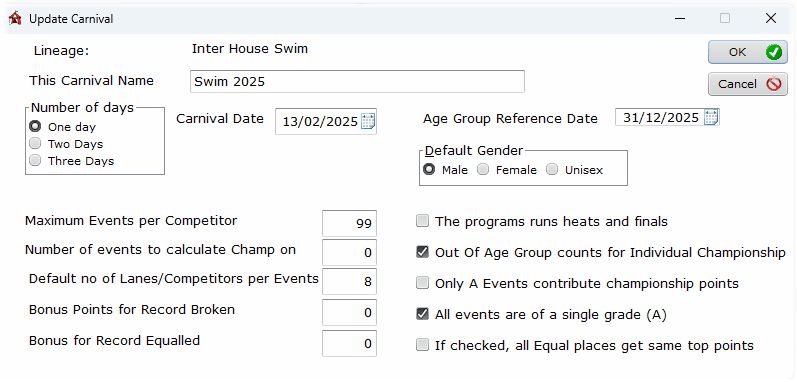Click the Number of days group label

pyautogui.click(x=82, y=108)
